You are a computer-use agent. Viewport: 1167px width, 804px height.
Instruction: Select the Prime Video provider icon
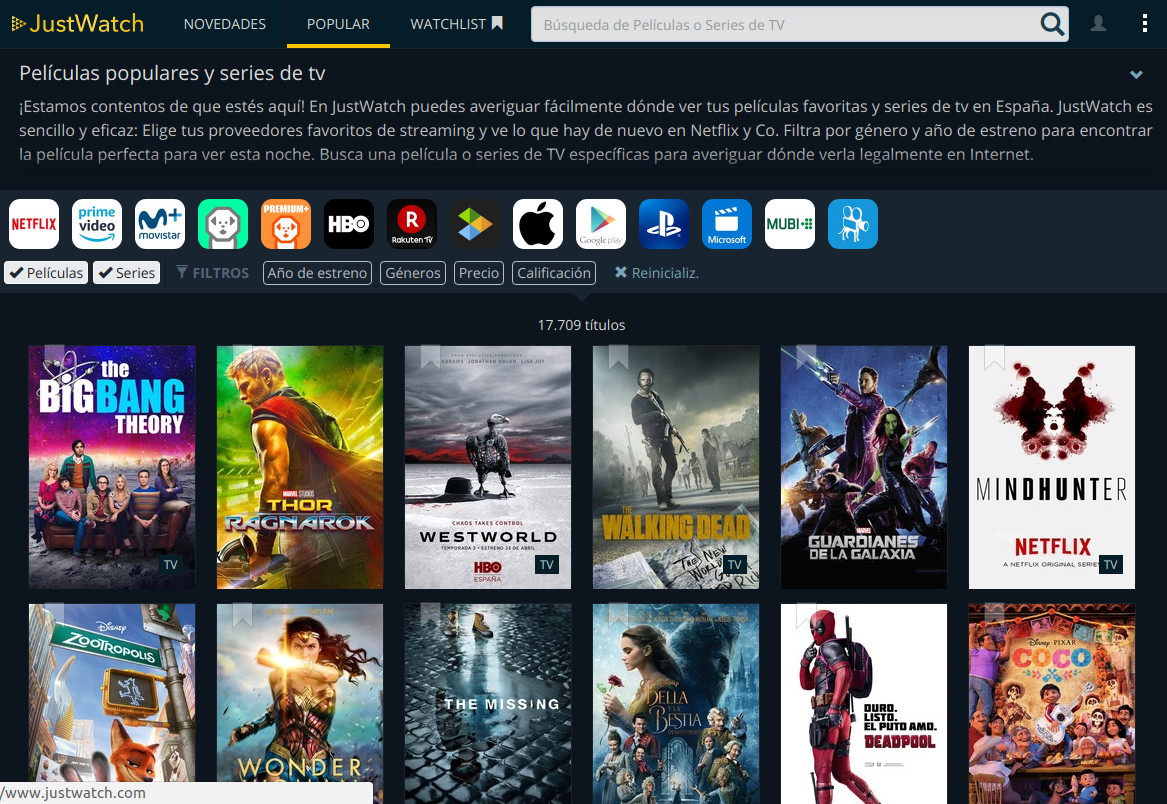point(97,224)
